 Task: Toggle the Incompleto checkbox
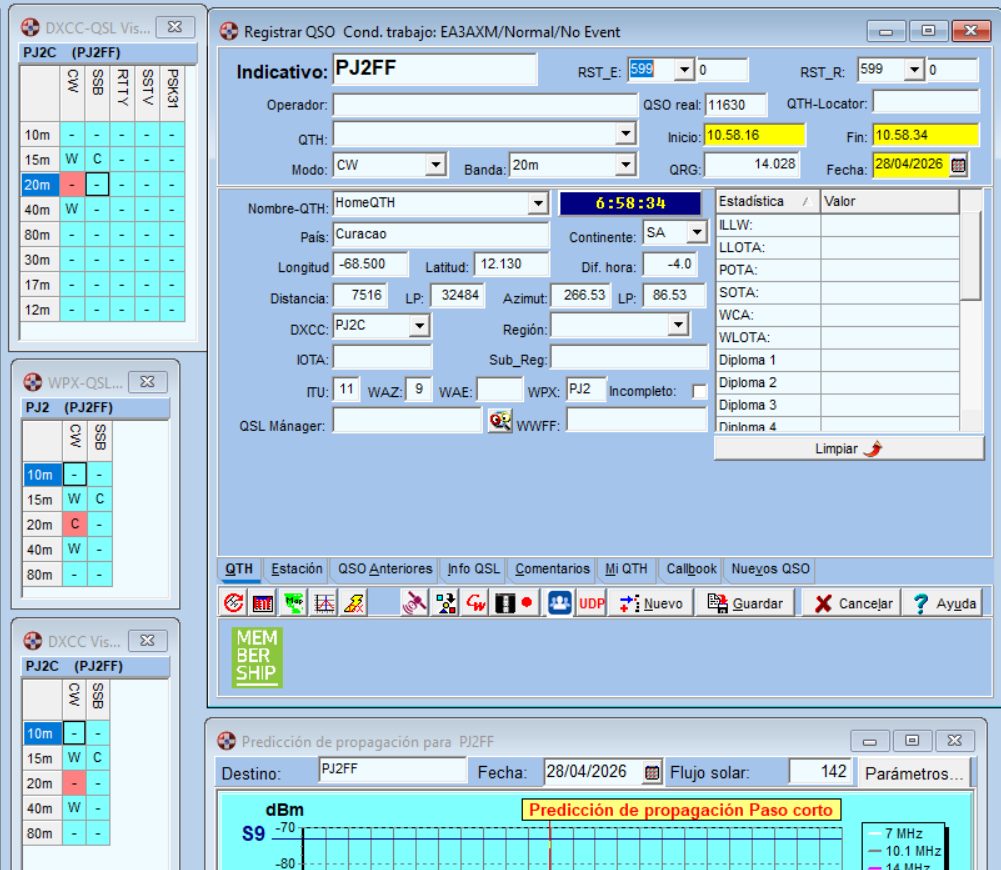tap(699, 391)
